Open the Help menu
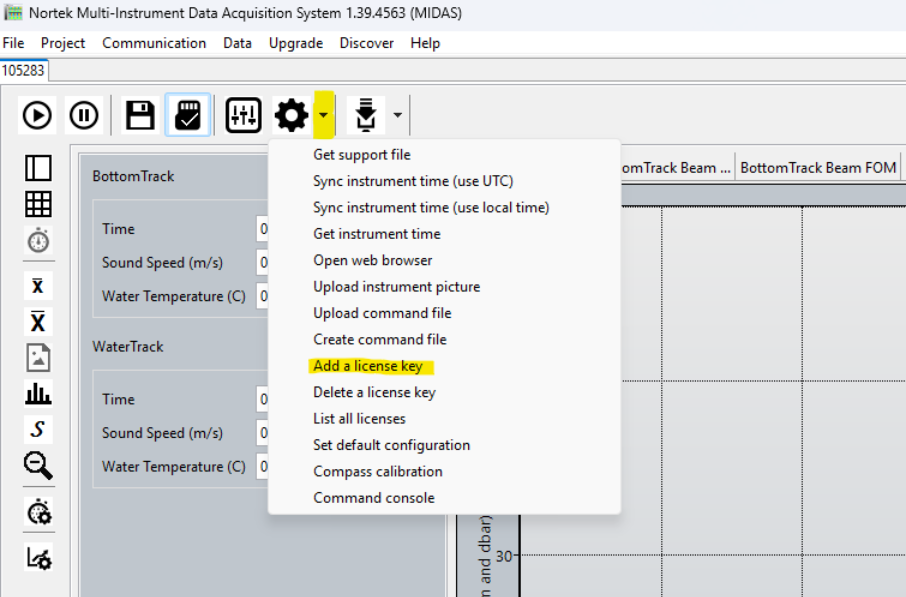The height and width of the screenshot is (597, 906). [425, 43]
